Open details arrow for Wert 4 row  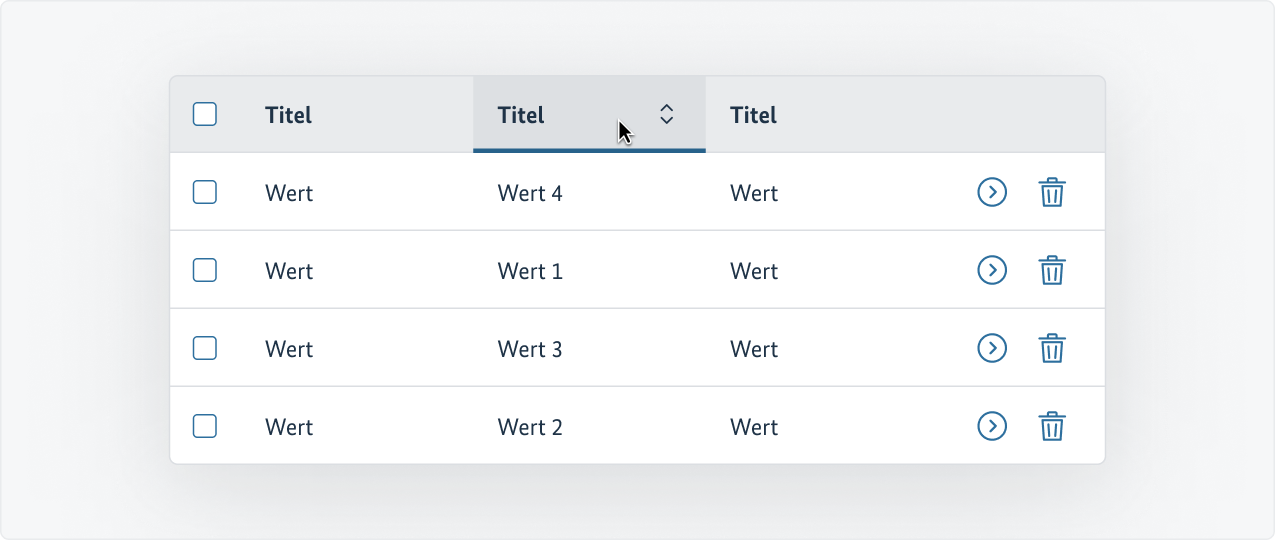pos(991,192)
